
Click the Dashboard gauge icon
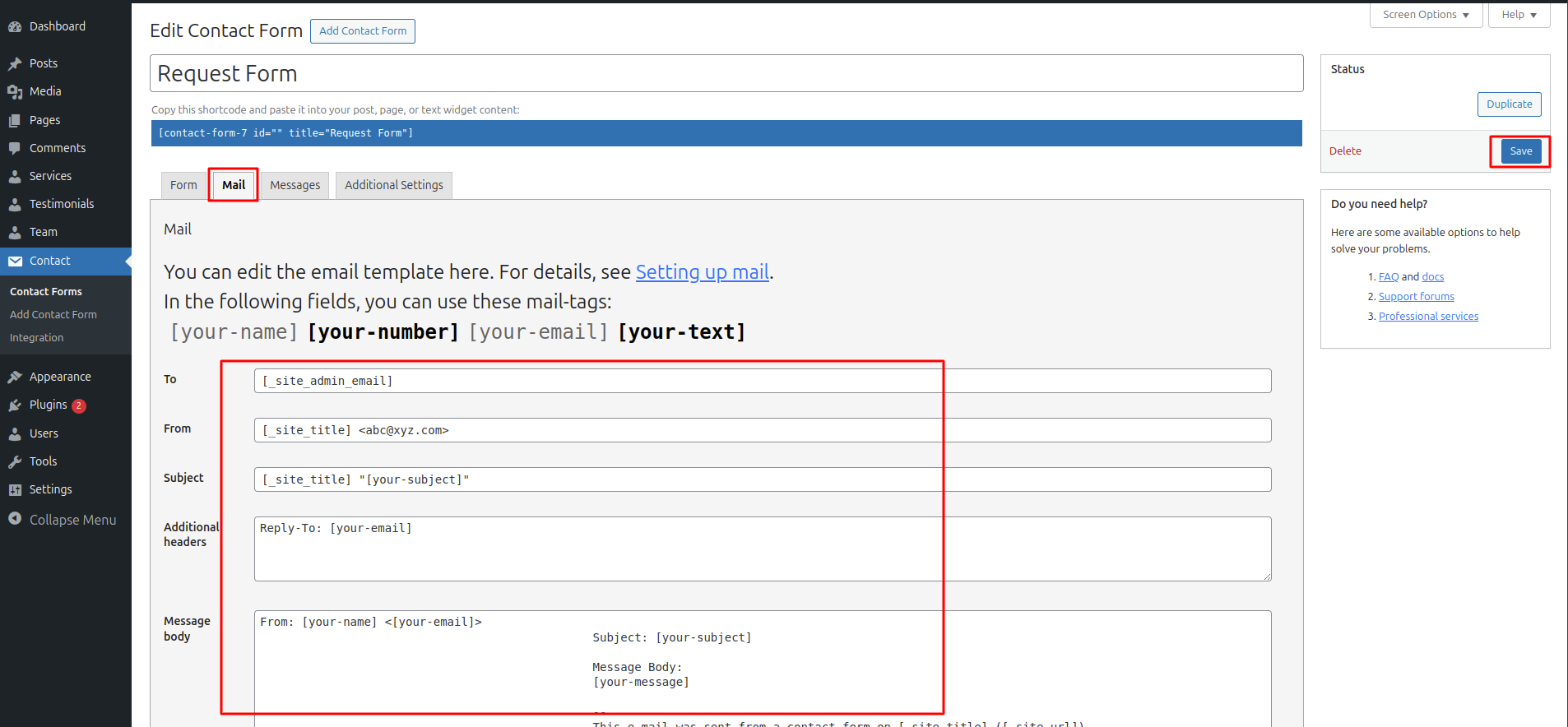[x=15, y=27]
